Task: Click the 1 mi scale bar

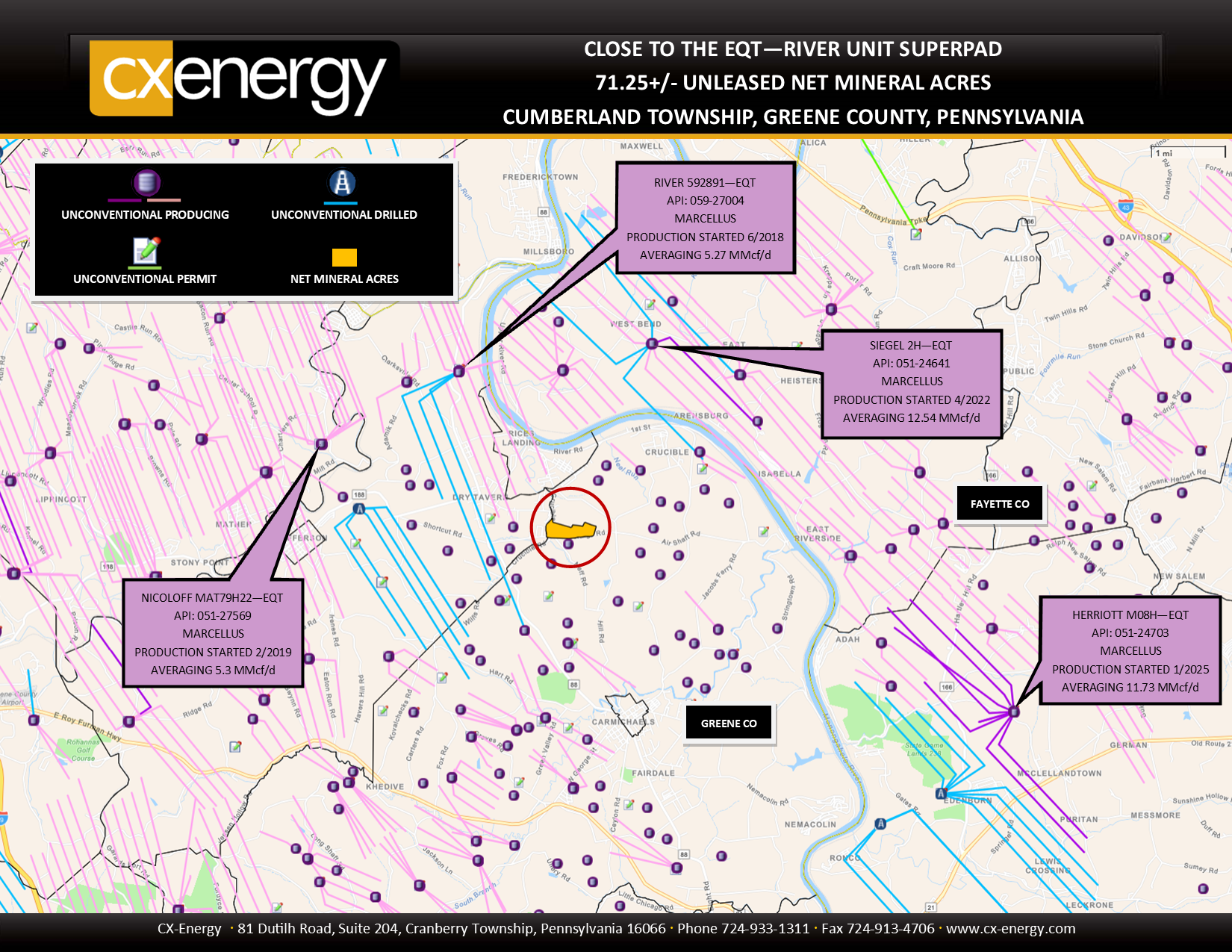Action: (x=1189, y=152)
